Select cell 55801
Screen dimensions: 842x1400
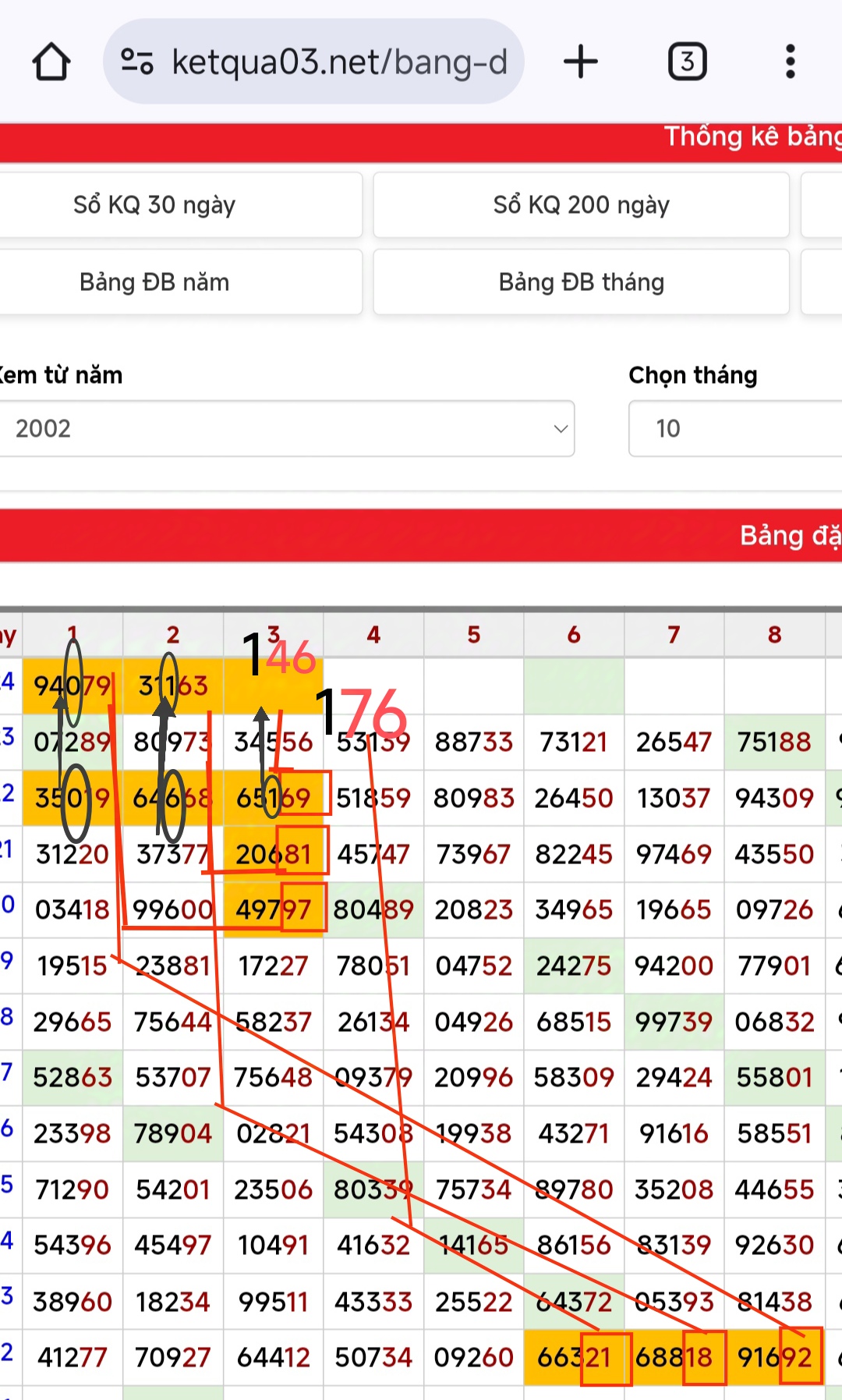coord(774,1077)
